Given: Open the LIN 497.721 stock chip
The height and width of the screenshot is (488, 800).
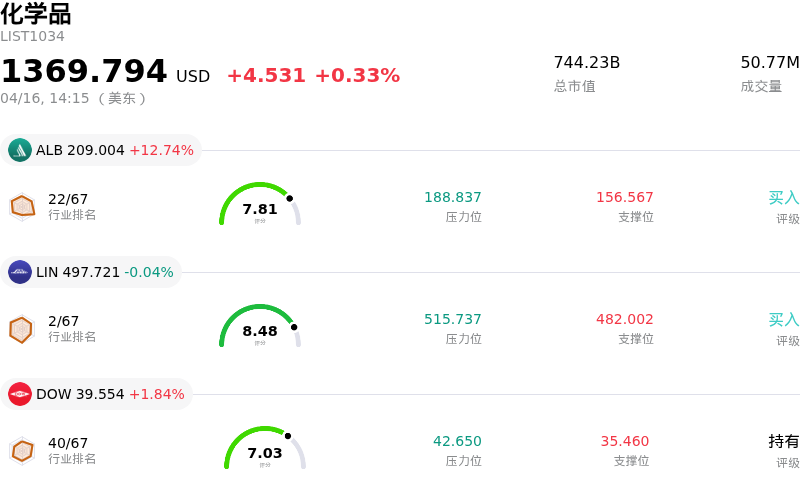Looking at the screenshot, I should point(91,272).
